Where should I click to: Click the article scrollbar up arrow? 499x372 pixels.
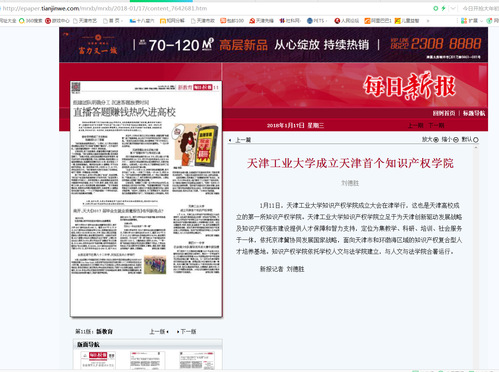(x=476, y=148)
